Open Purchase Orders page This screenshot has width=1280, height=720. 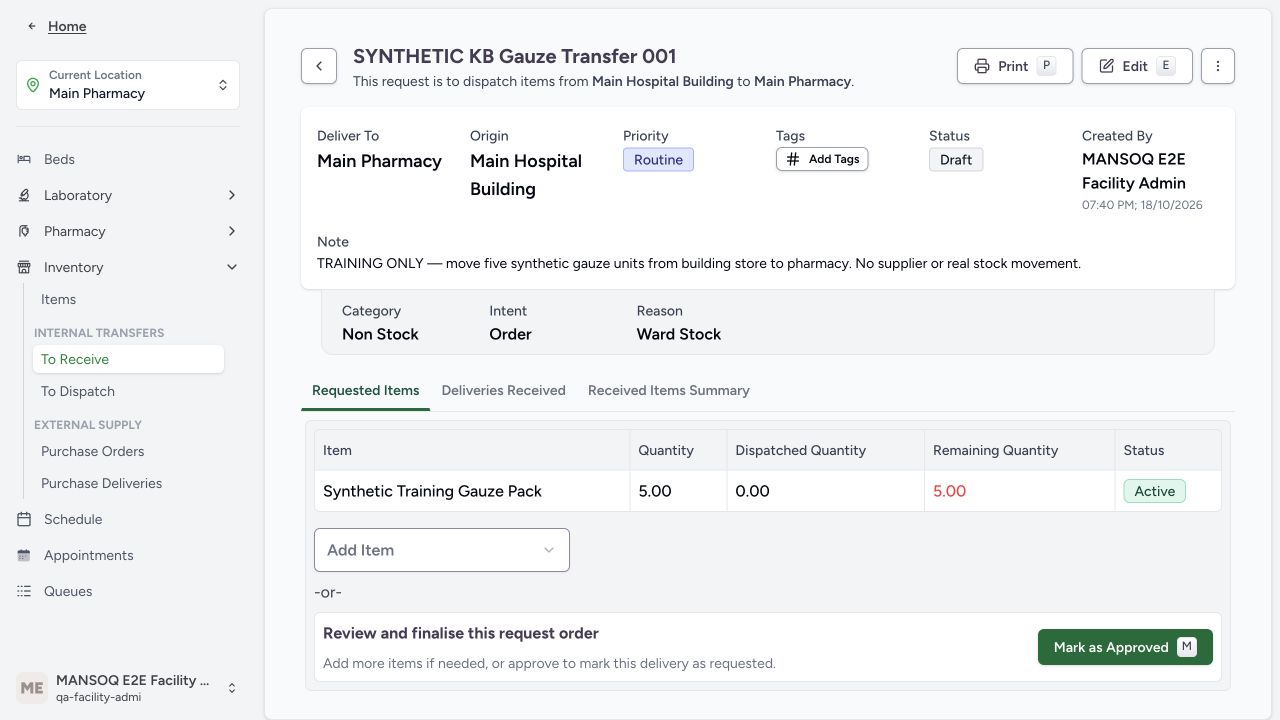pyautogui.click(x=128, y=451)
